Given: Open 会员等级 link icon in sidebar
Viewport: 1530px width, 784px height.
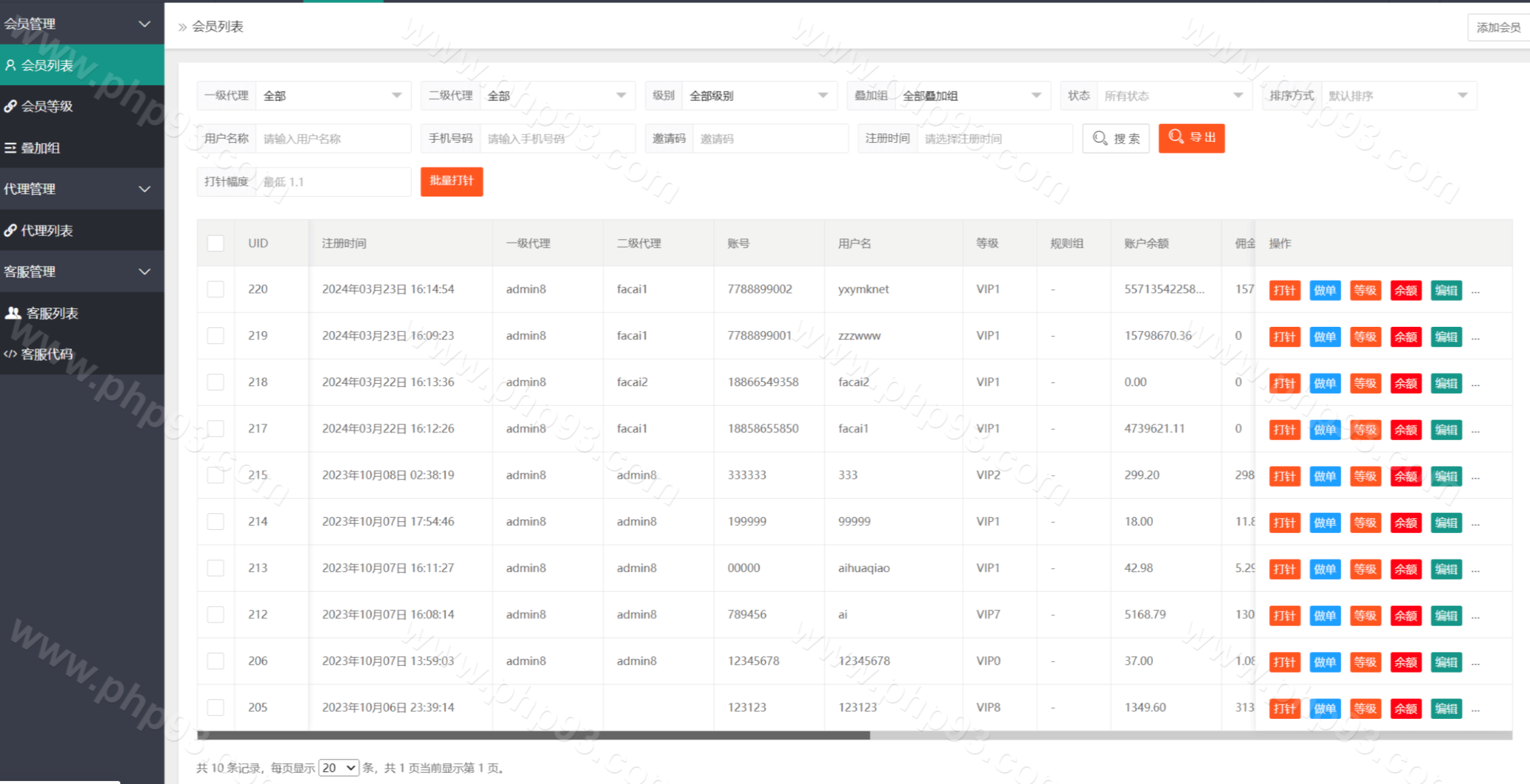Looking at the screenshot, I should coord(10,106).
